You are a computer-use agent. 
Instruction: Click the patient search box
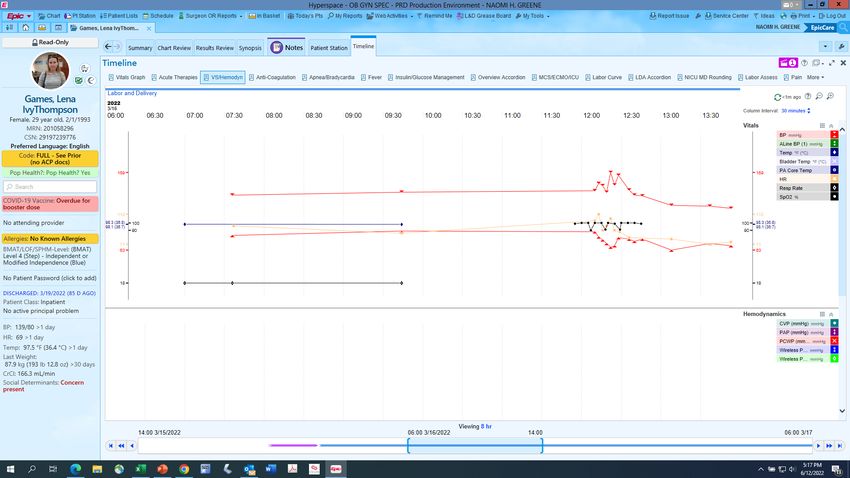[50, 186]
